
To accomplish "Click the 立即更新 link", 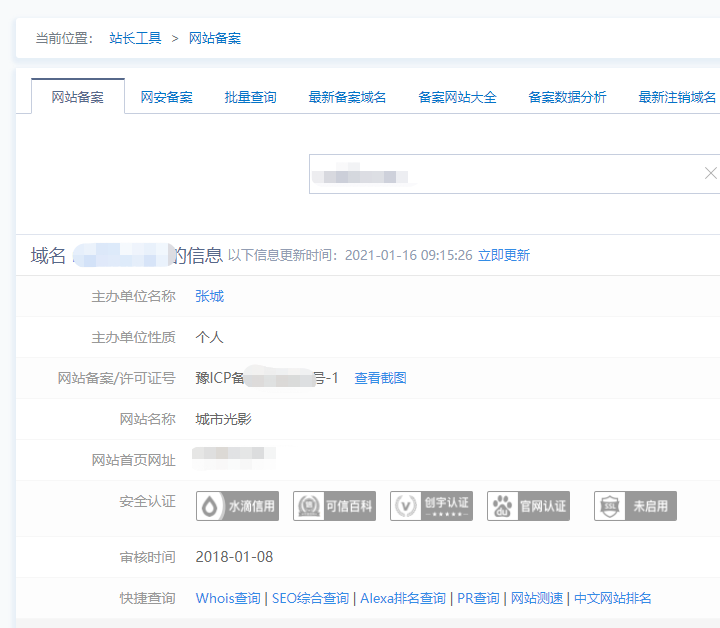I will (x=504, y=255).
